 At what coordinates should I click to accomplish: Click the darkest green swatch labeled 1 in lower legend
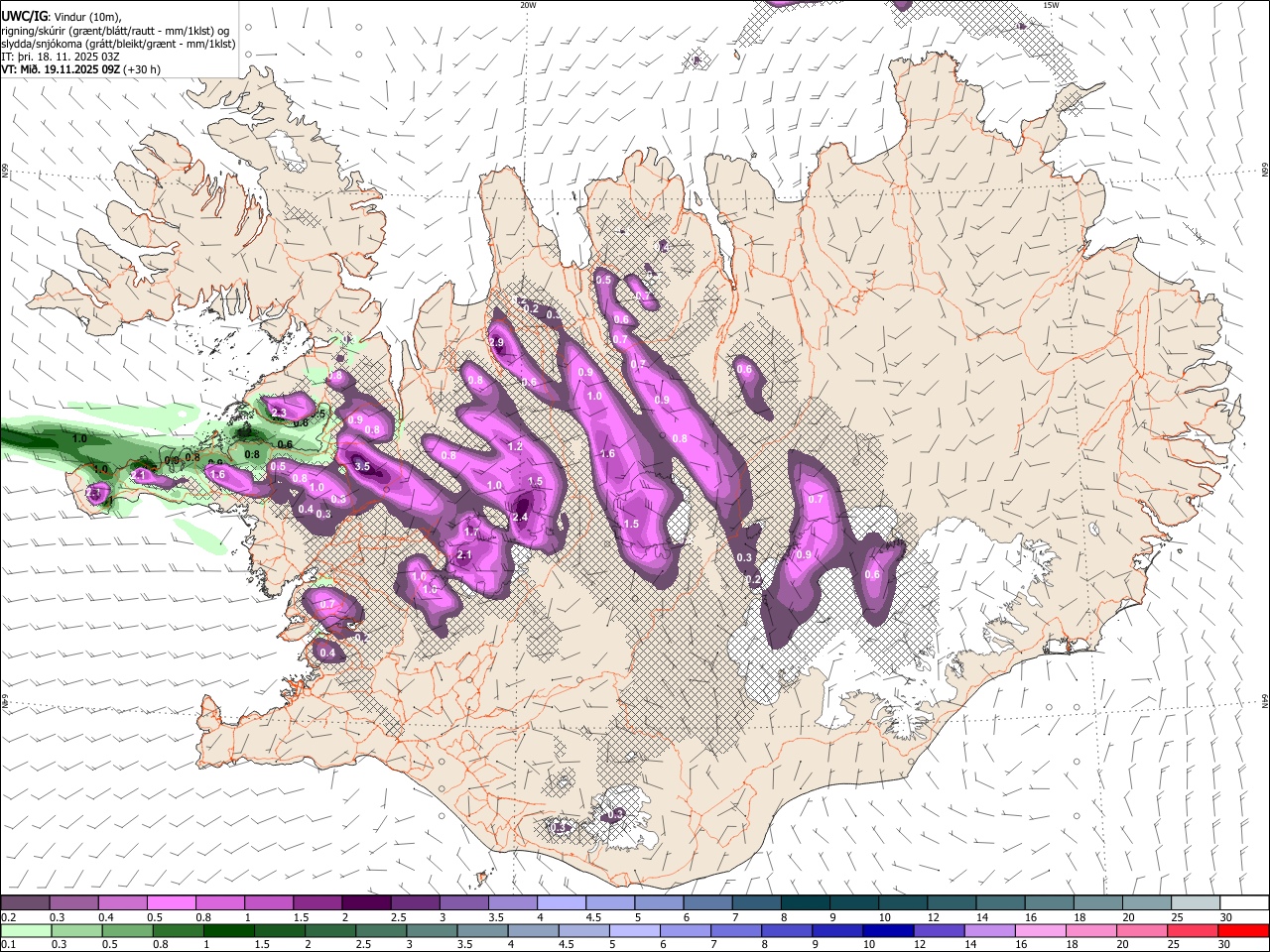click(229, 930)
